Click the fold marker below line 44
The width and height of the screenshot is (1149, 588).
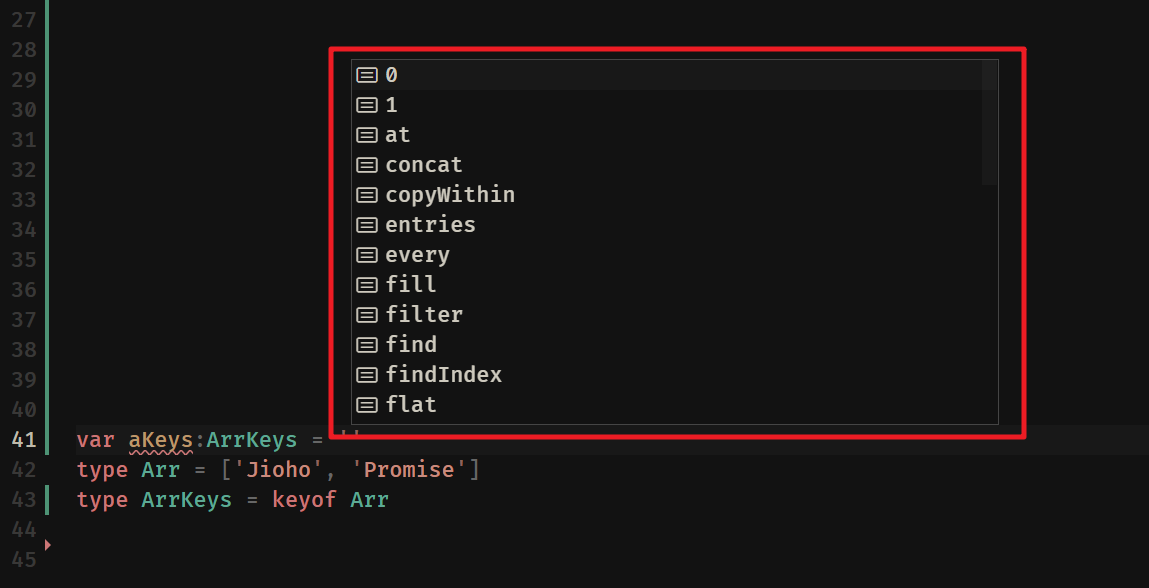tap(48, 545)
